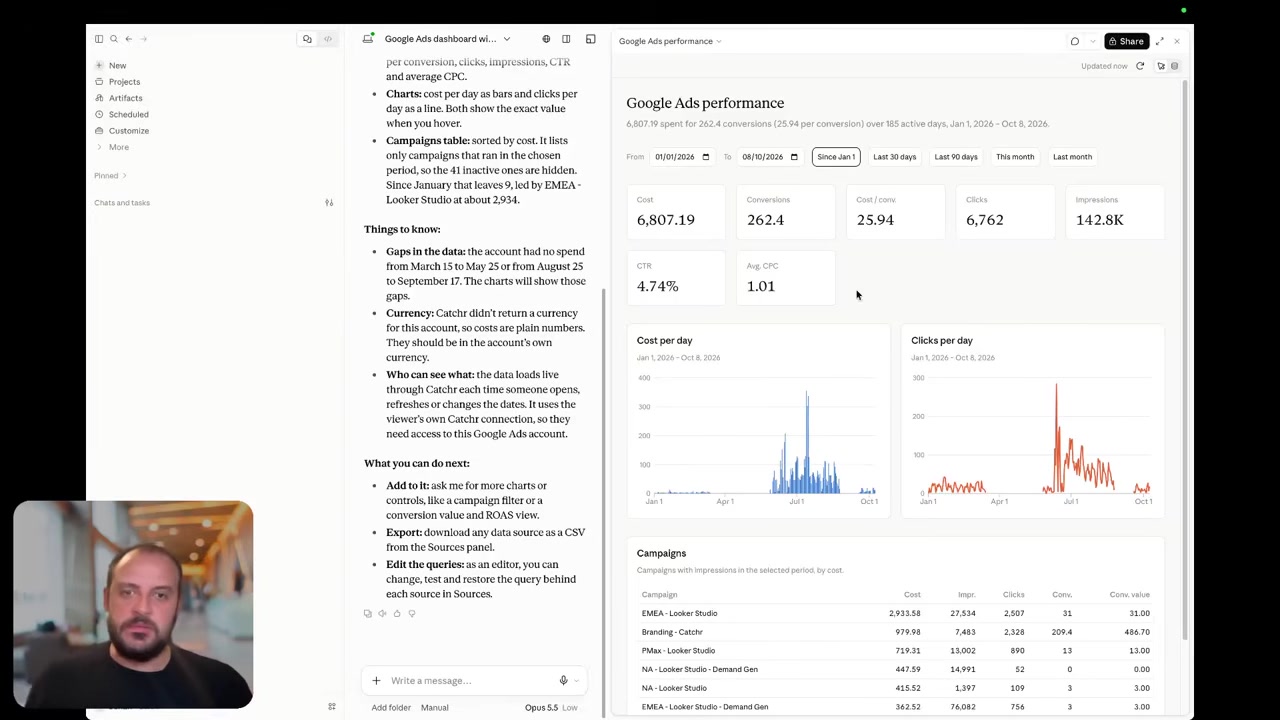This screenshot has height=720, width=1280.
Task: Expand dashboard to fullscreen with arrows icon
Action: pos(1160,41)
